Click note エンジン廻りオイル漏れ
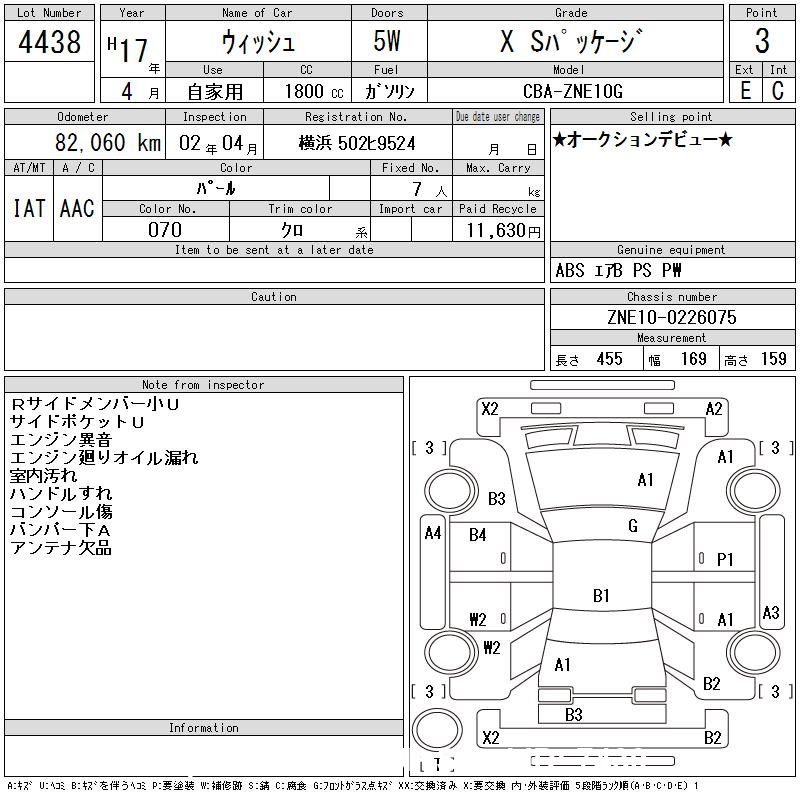Viewport: 800px width, 800px height. coord(104,458)
